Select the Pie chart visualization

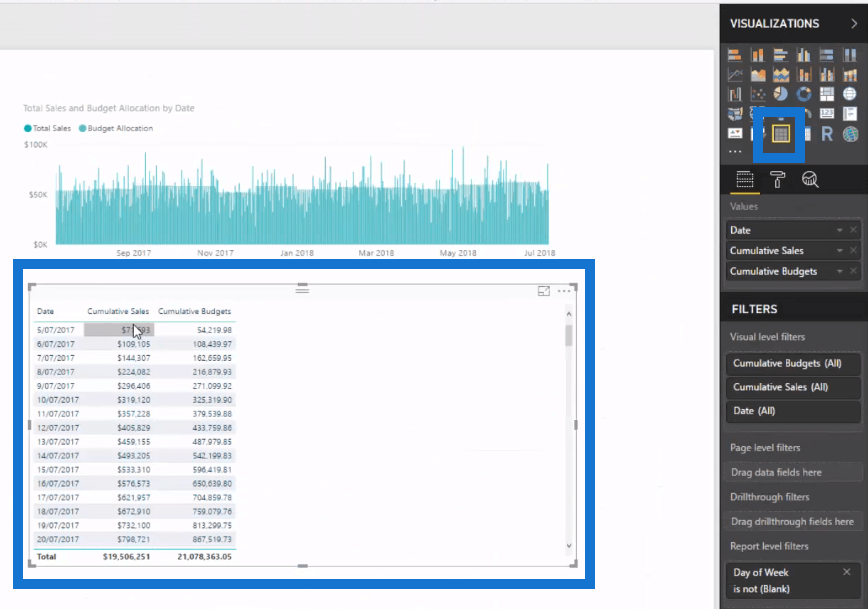point(781,94)
